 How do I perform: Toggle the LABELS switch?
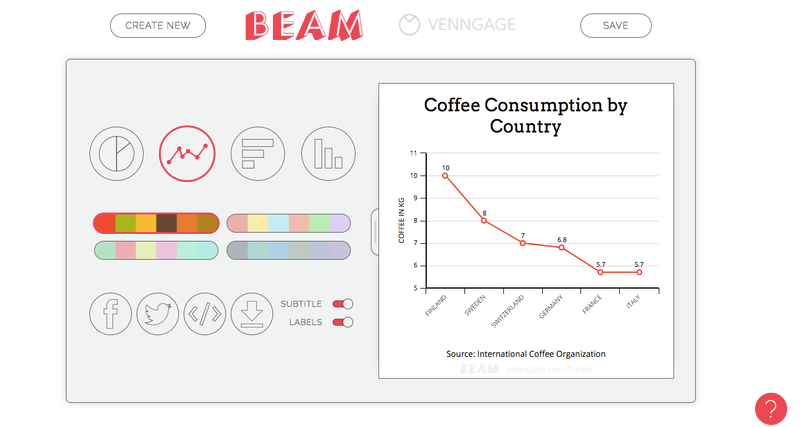(x=343, y=322)
